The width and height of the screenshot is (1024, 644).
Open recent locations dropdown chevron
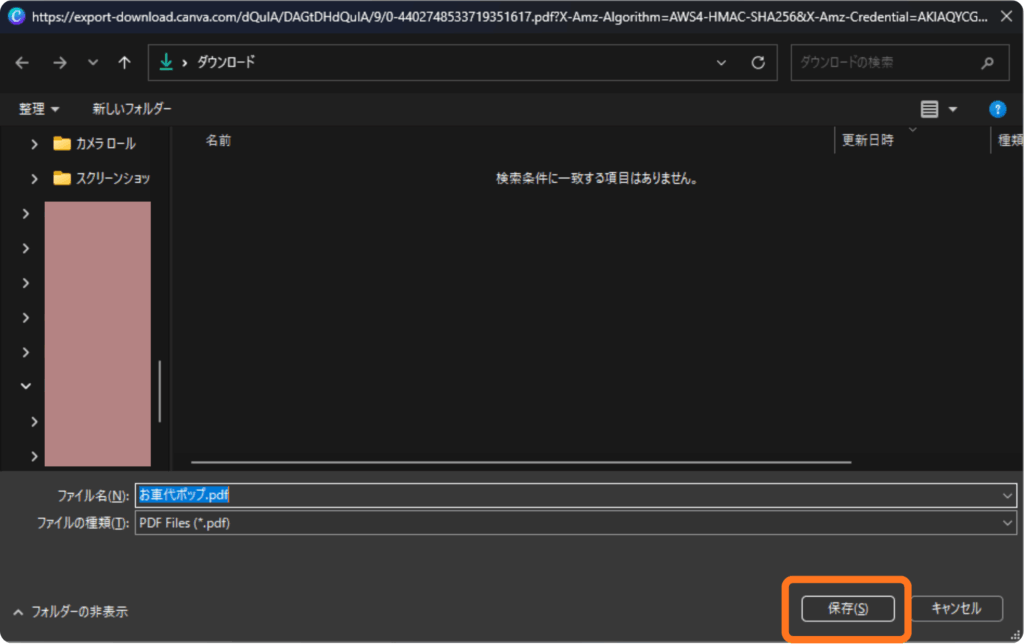(x=93, y=62)
